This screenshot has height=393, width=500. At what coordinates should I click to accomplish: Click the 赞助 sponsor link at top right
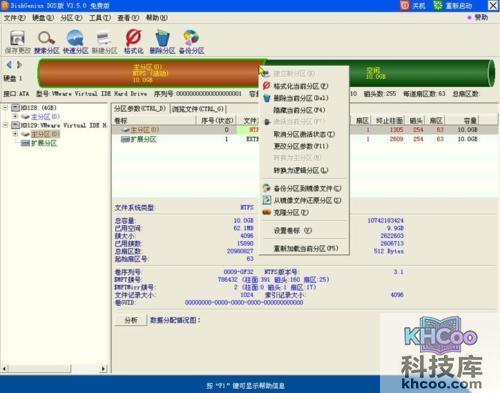point(478,17)
